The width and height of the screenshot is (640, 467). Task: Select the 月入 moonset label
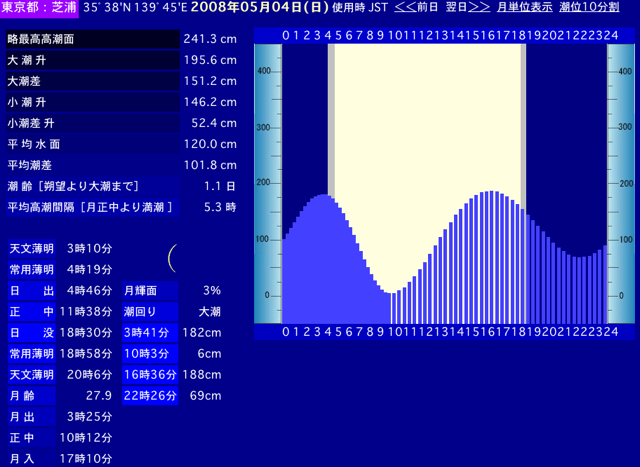pyautogui.click(x=31, y=458)
